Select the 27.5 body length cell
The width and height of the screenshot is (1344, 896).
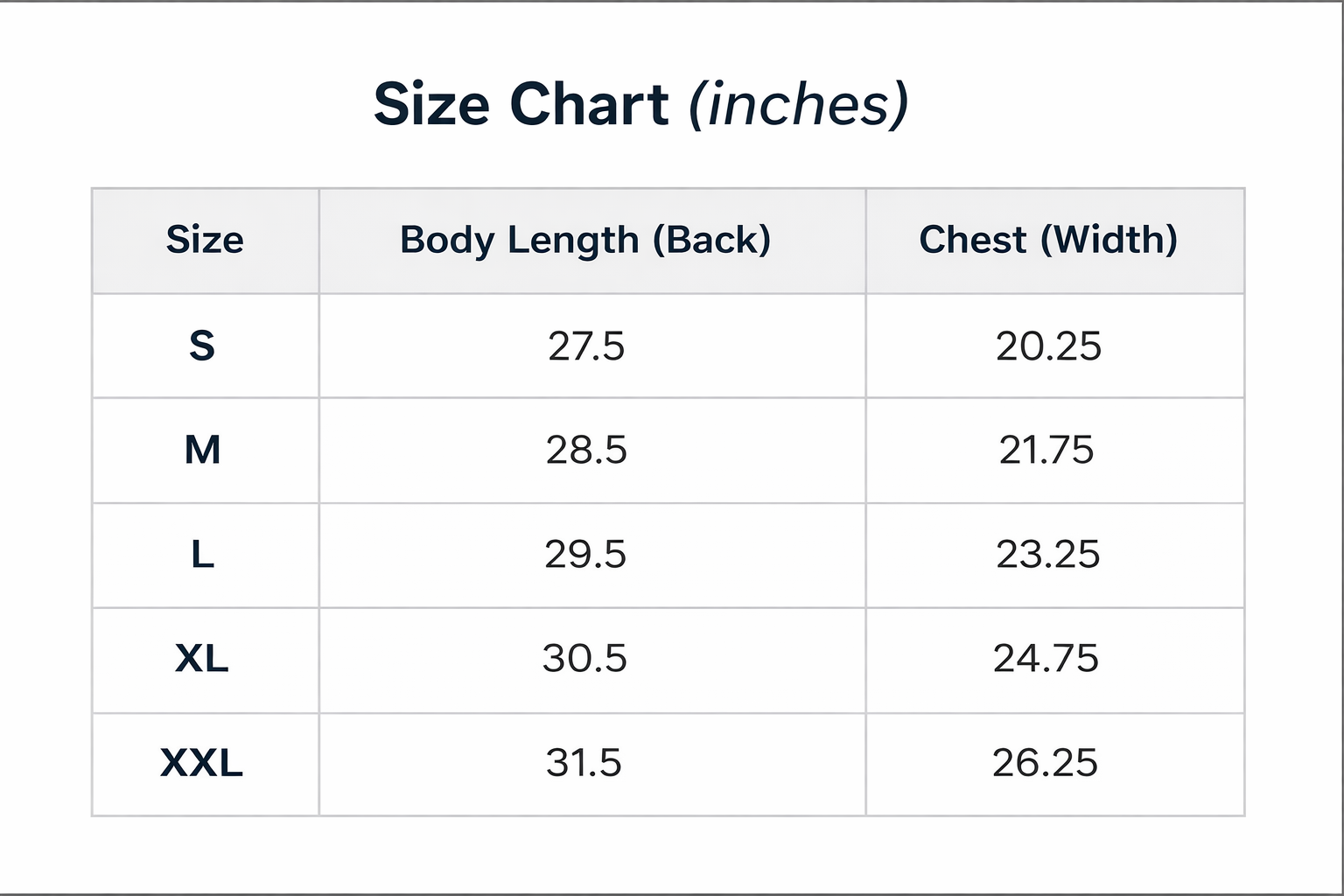coord(586,346)
